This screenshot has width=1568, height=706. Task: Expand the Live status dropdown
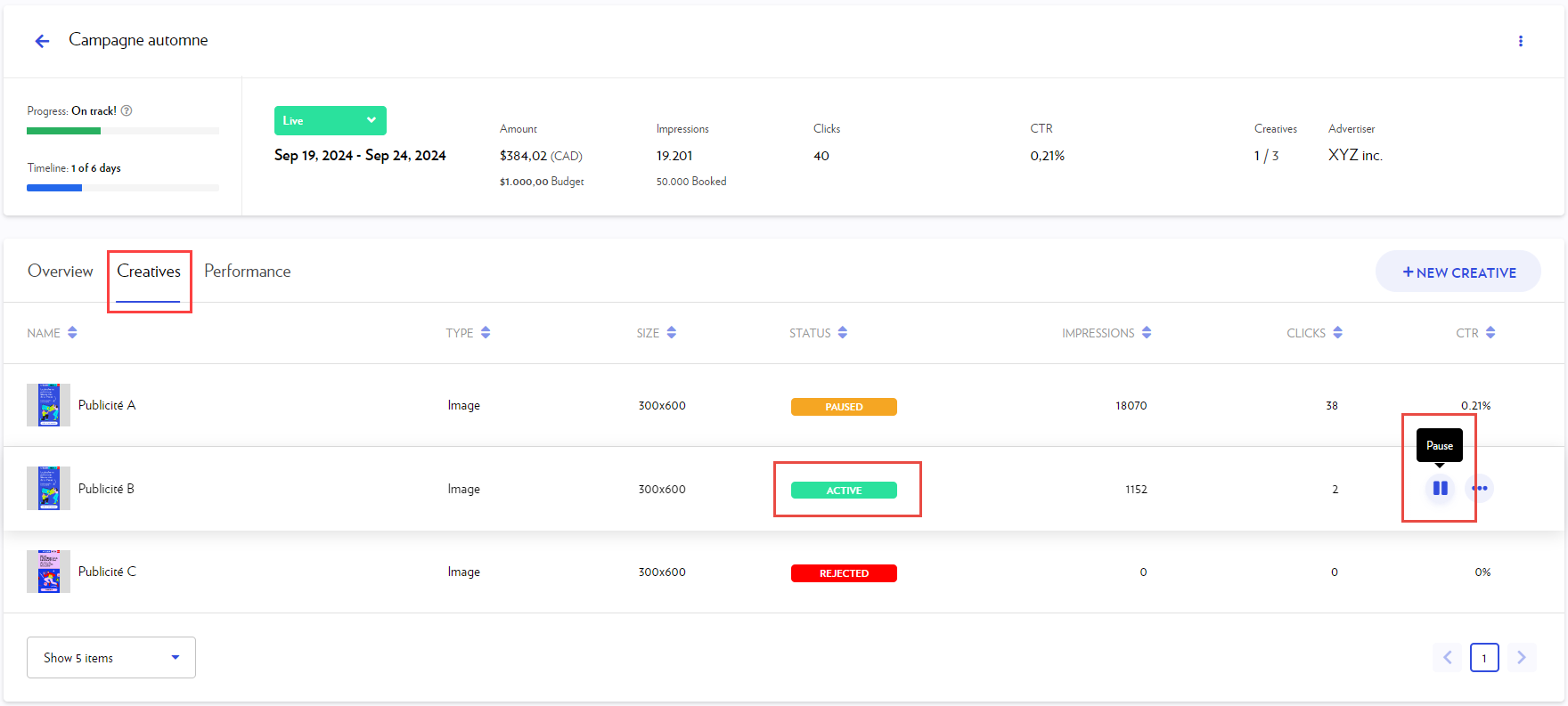click(x=371, y=120)
